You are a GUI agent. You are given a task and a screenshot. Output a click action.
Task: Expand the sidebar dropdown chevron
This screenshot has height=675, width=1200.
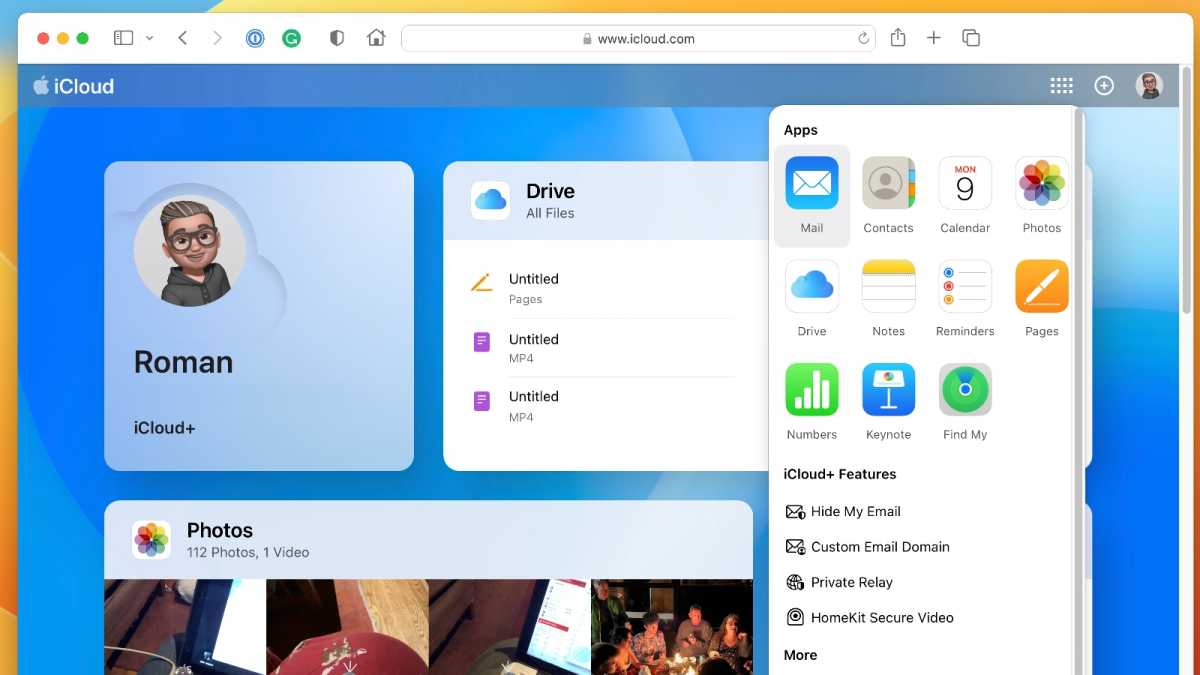(149, 38)
